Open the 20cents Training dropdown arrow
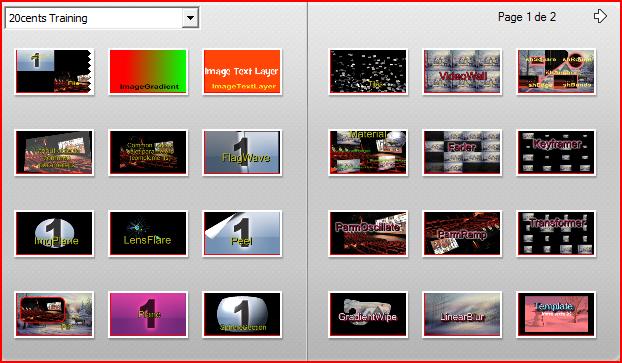This screenshot has height=363, width=622. [x=190, y=18]
